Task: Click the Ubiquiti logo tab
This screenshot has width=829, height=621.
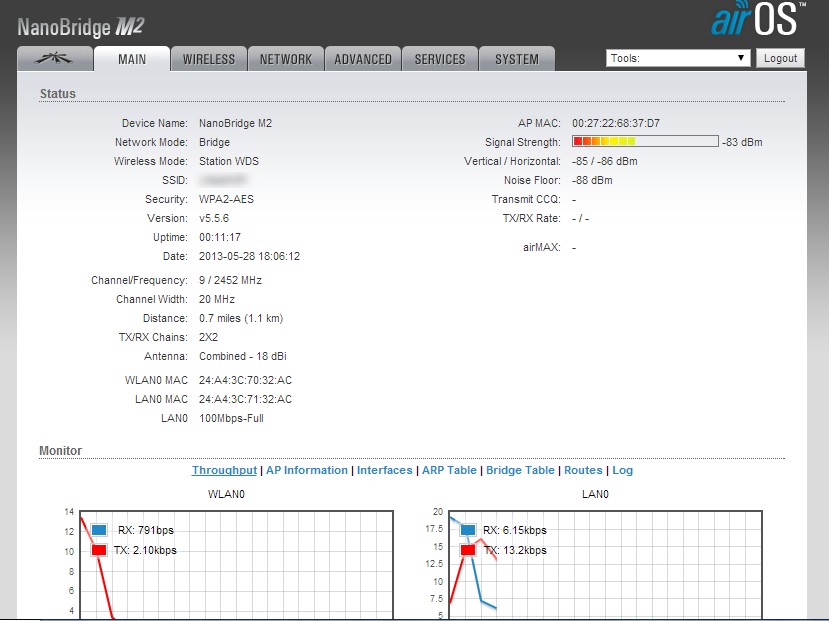Action: [55, 59]
